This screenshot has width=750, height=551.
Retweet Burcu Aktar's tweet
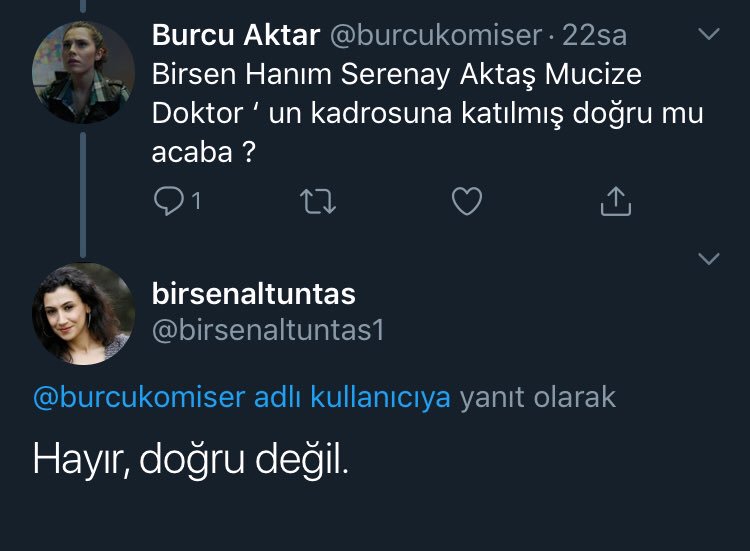coord(318,201)
